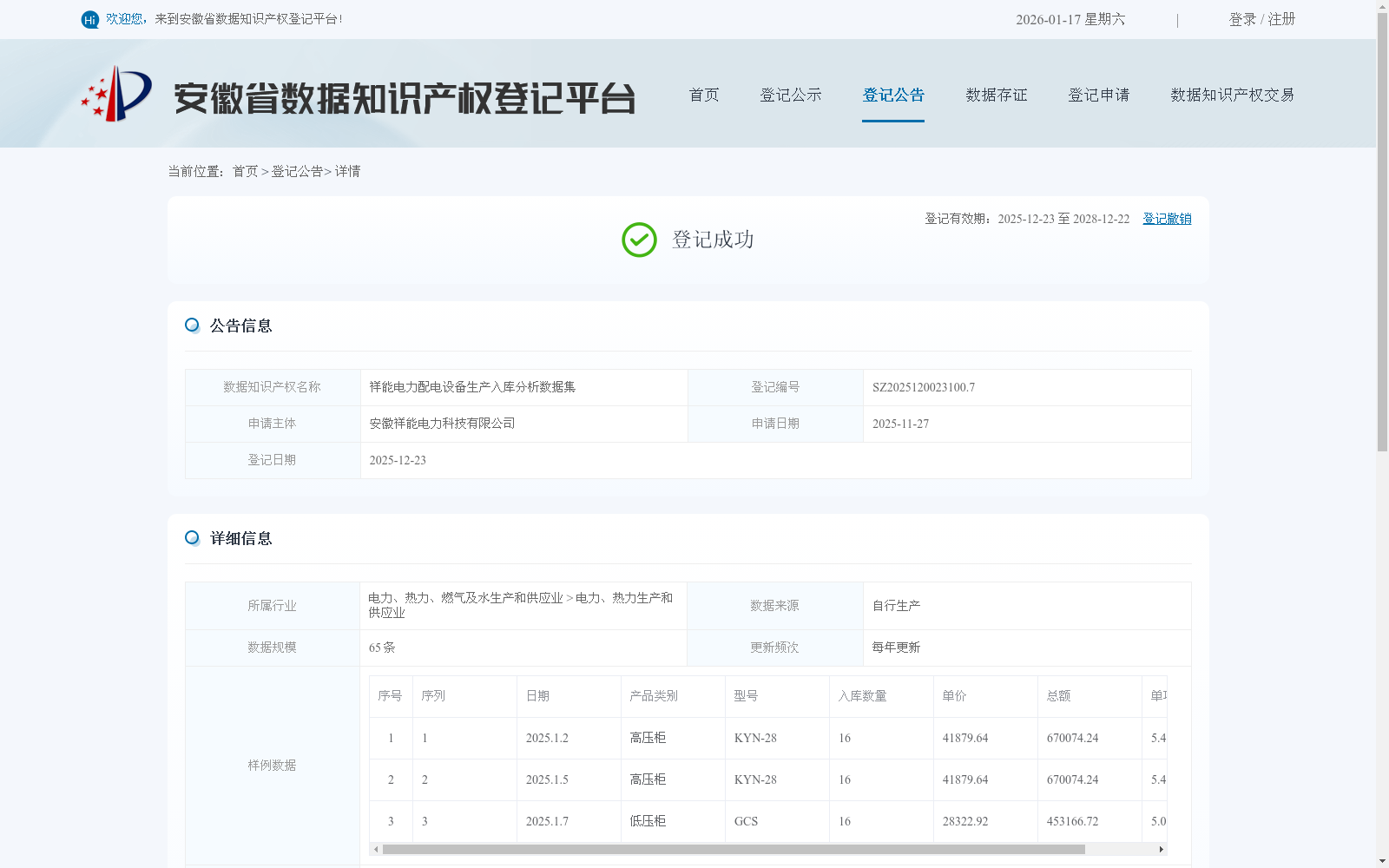Open the 数据知识产权交易 navigation tab

tap(1233, 95)
